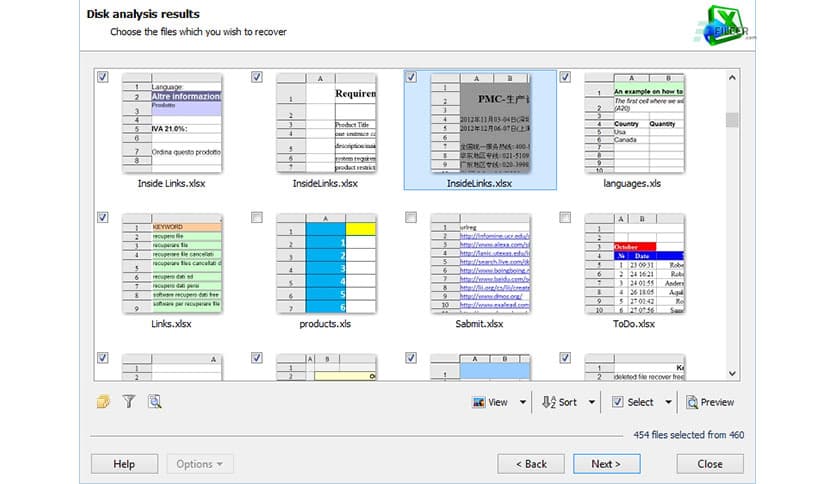The height and width of the screenshot is (484, 836).
Task: Click the 'Inside Links.xlsx' file name
Action: pos(171,183)
